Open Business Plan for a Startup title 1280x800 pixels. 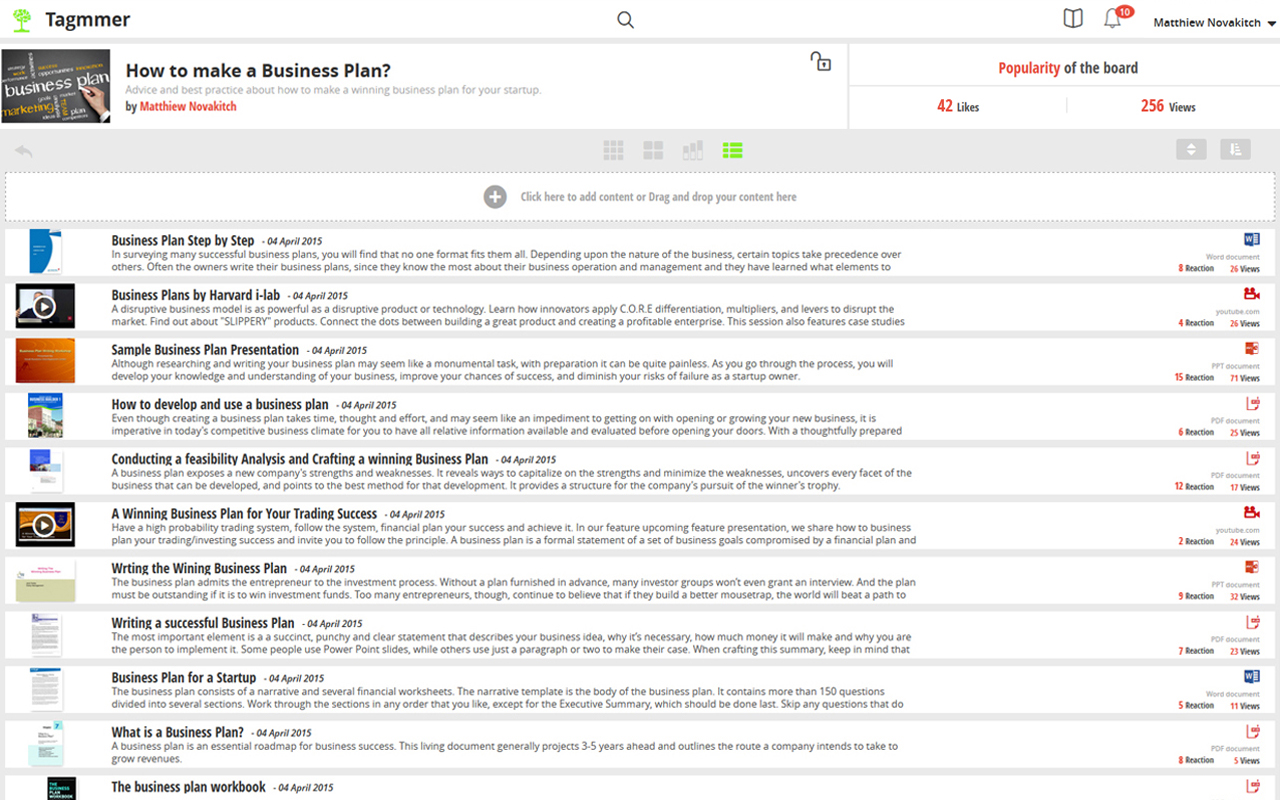[x=184, y=677]
